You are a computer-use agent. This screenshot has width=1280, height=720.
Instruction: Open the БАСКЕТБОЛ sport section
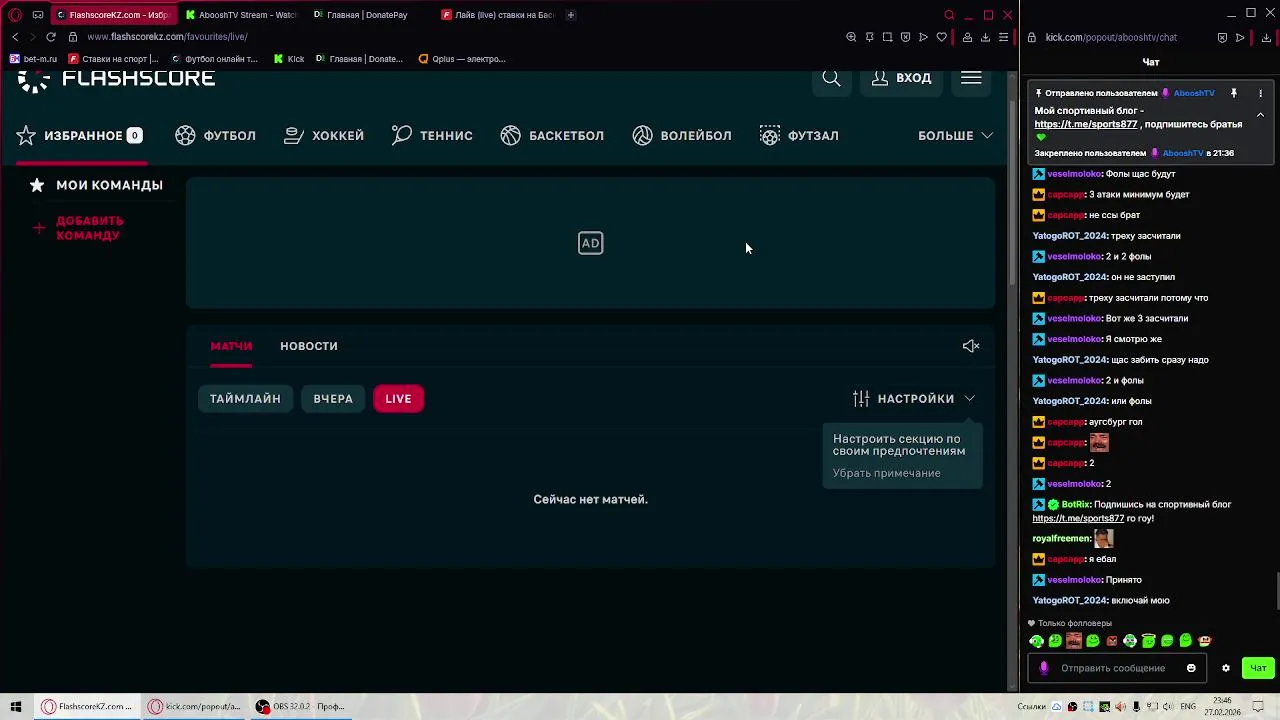pyautogui.click(x=552, y=136)
